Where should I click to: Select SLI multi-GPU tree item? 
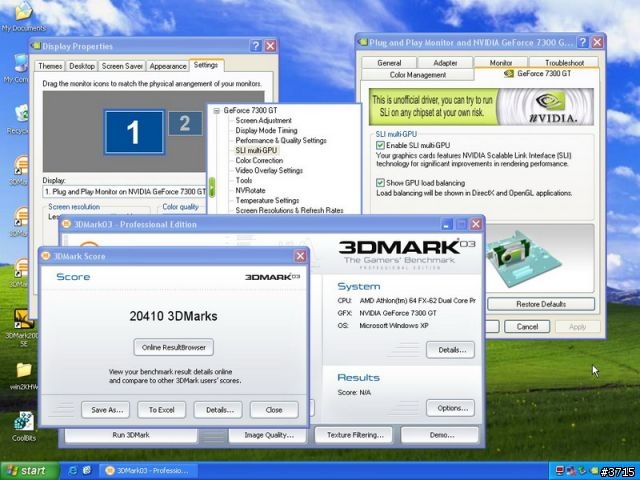(x=256, y=150)
